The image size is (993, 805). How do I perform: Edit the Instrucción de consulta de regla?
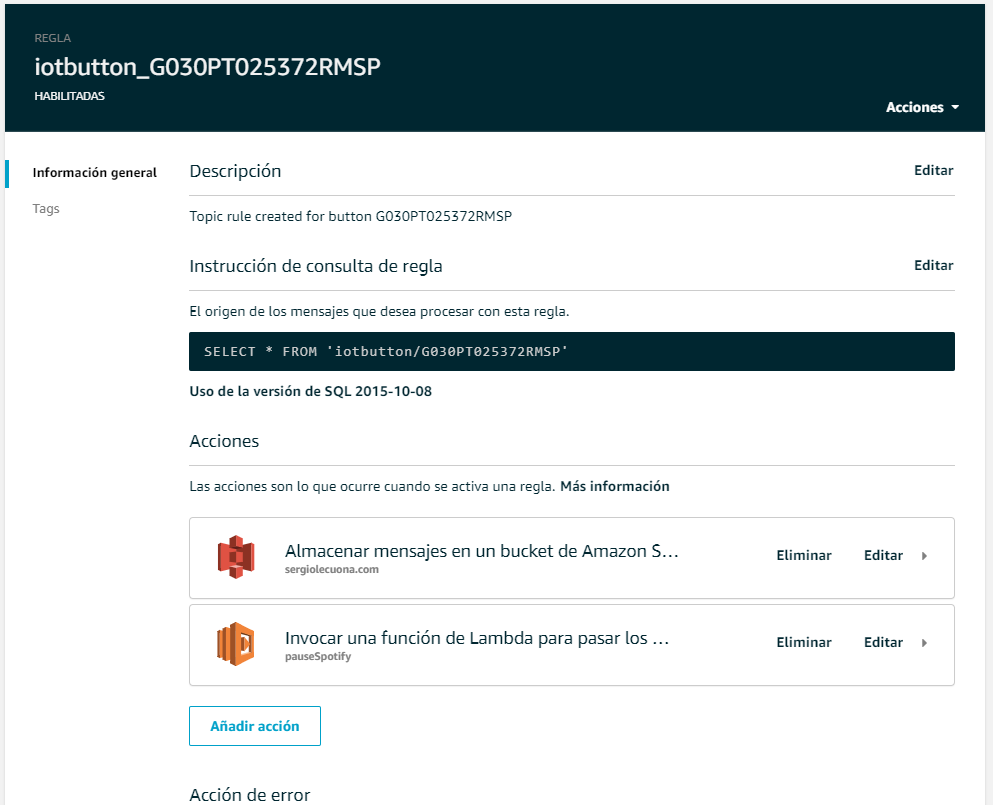click(933, 265)
